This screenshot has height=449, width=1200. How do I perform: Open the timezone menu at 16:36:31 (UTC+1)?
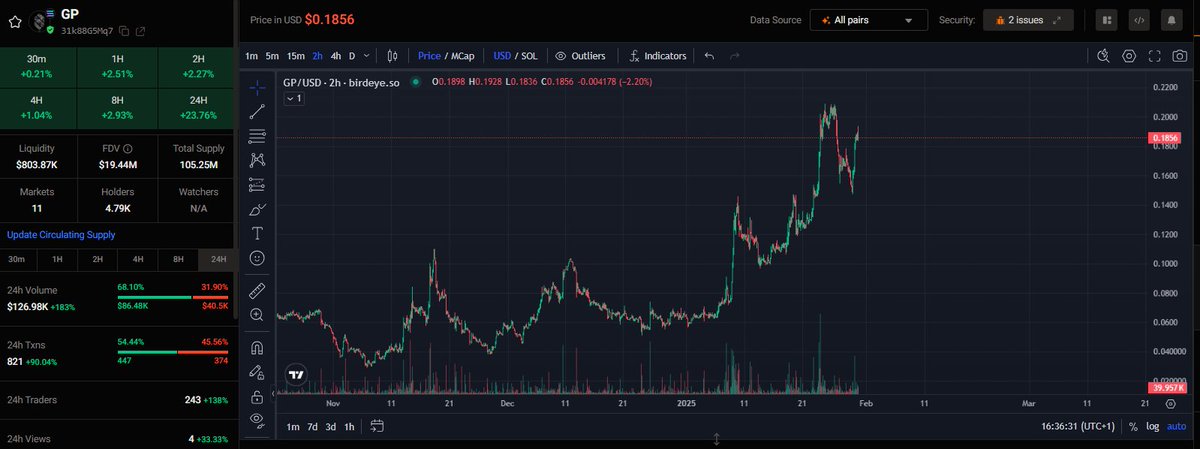1077,426
